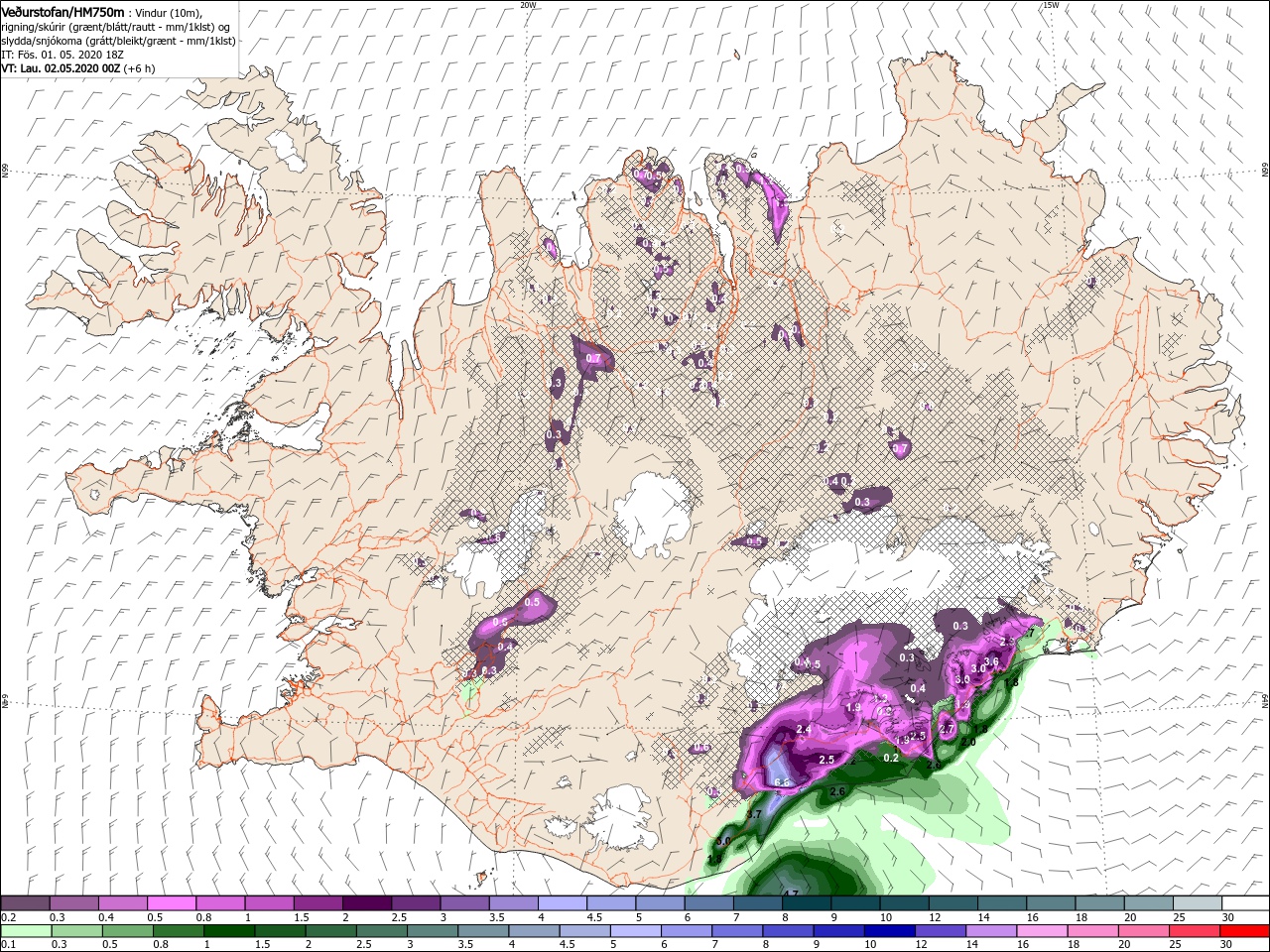Select the violet rain scale swatch at 12
This screenshot has width=1270, height=952.
point(939,931)
